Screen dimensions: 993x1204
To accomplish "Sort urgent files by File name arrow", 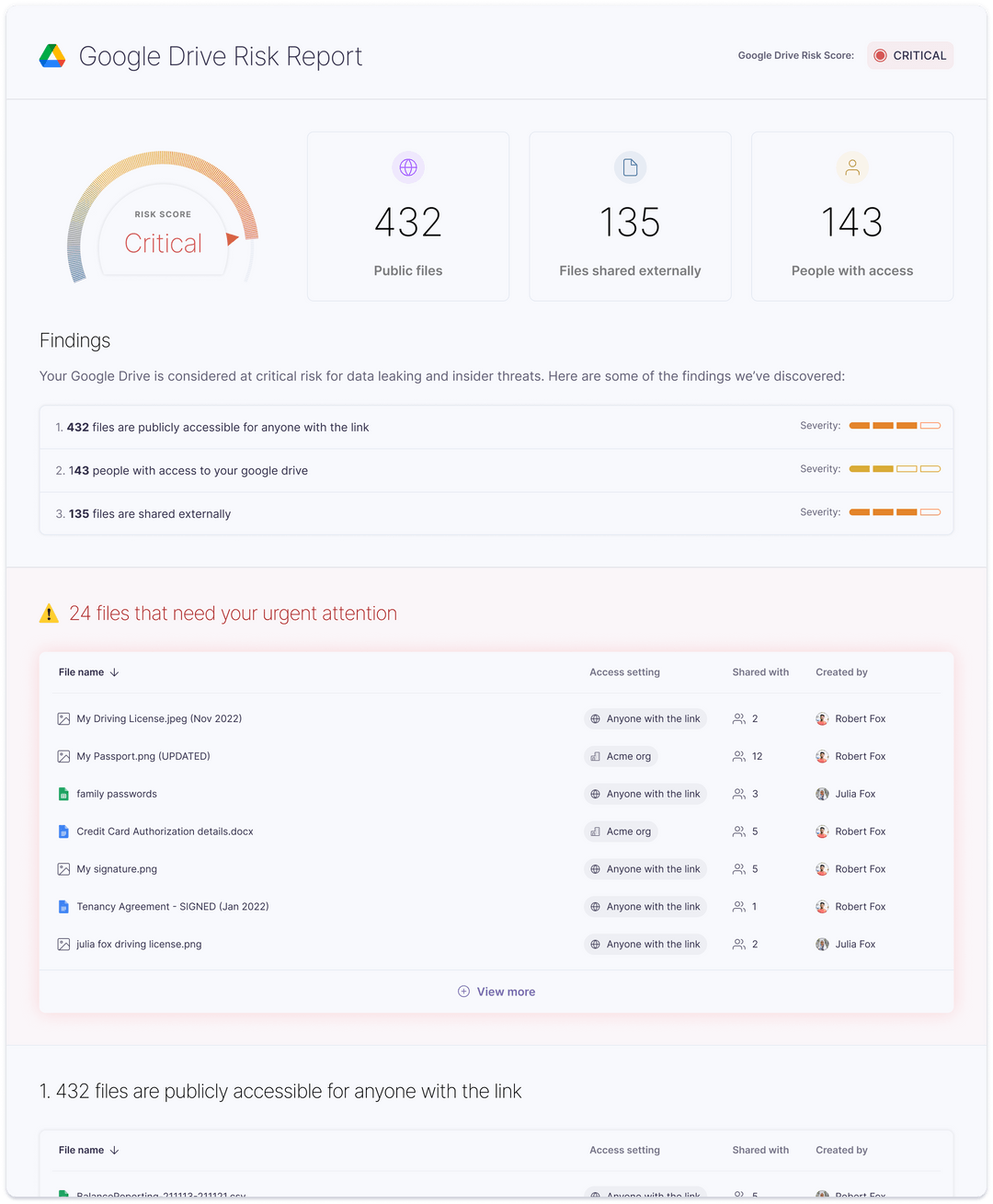I will pyautogui.click(x=114, y=672).
